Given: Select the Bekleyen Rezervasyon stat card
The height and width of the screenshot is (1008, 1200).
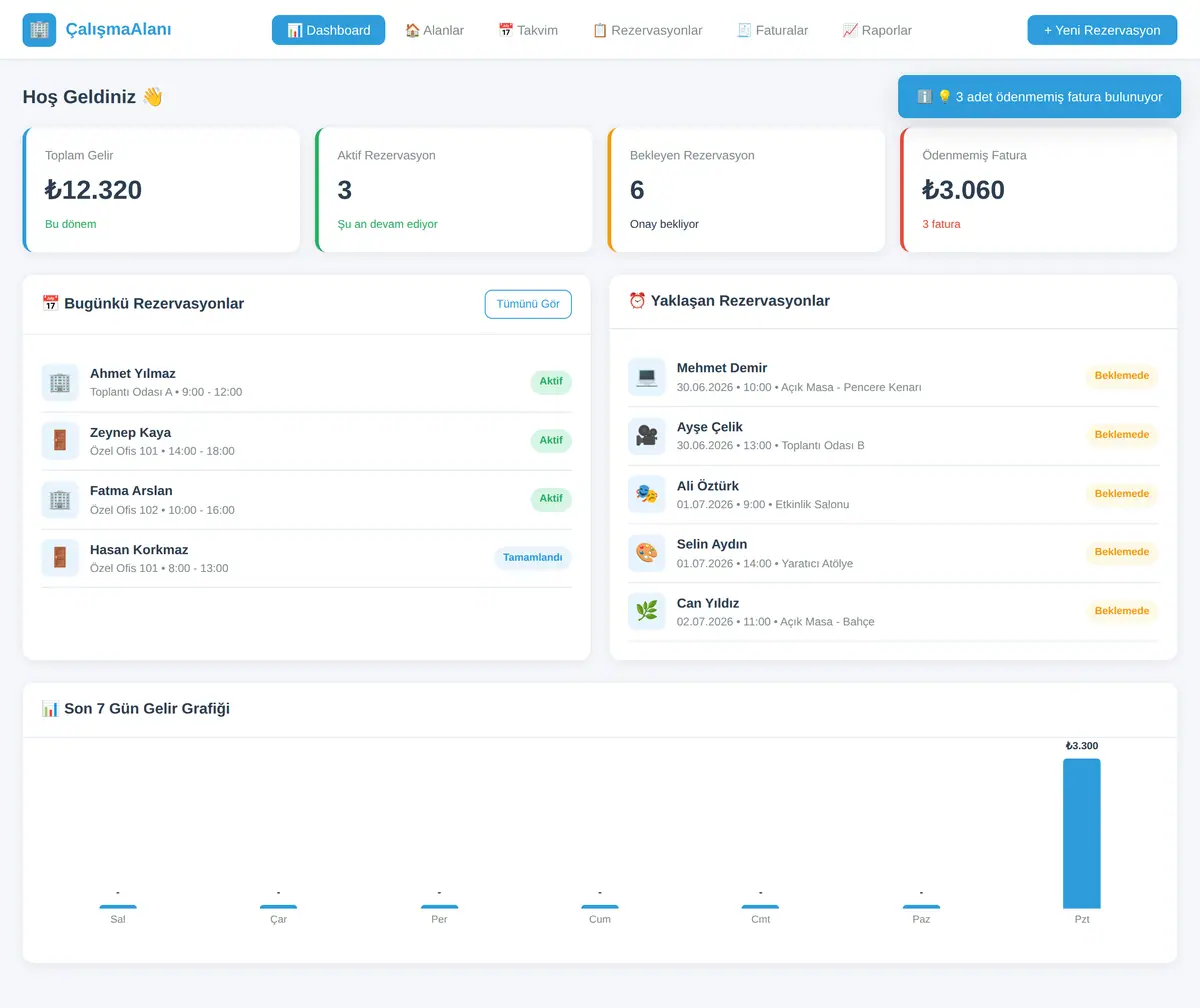Looking at the screenshot, I should click(x=746, y=190).
